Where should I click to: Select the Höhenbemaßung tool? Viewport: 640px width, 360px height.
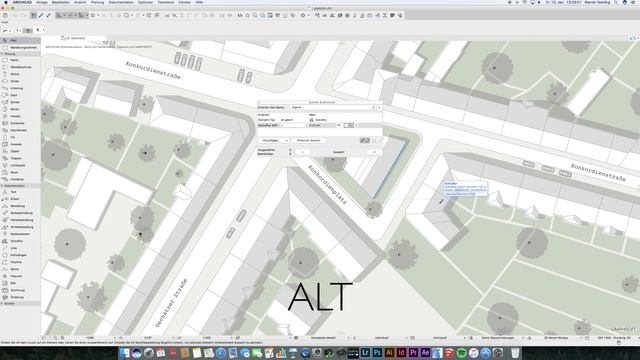pos(20,220)
